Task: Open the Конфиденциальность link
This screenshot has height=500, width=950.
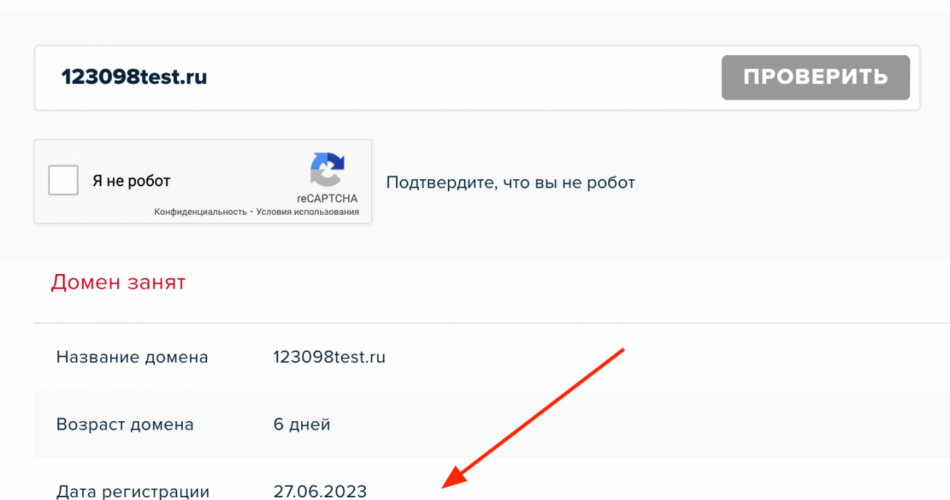Action: [x=200, y=212]
